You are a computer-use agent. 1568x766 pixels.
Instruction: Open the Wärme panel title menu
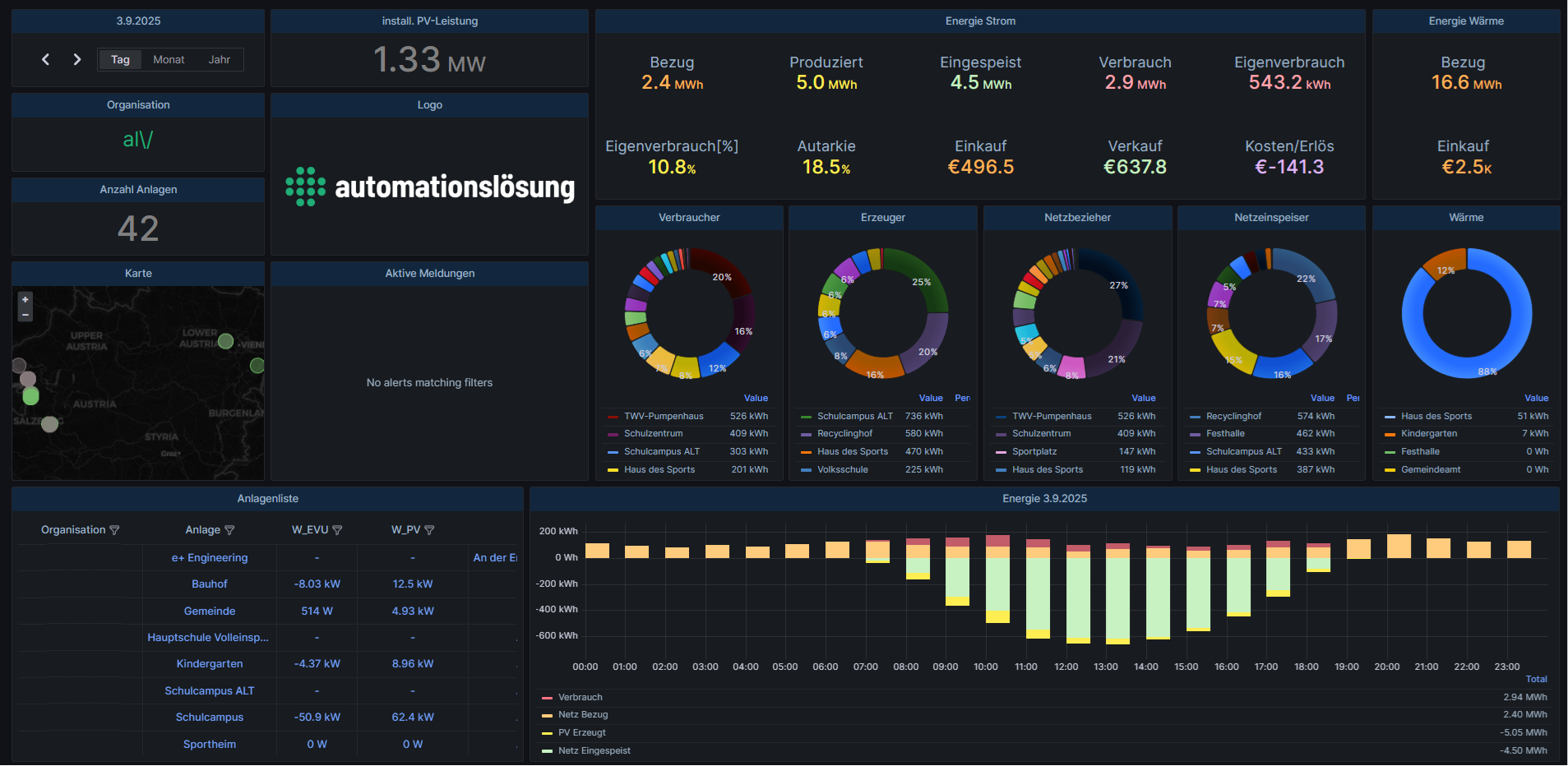coord(1466,217)
